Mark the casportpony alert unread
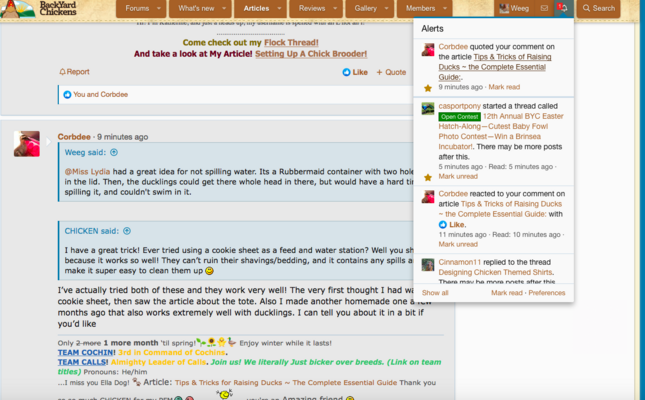 [x=458, y=176]
